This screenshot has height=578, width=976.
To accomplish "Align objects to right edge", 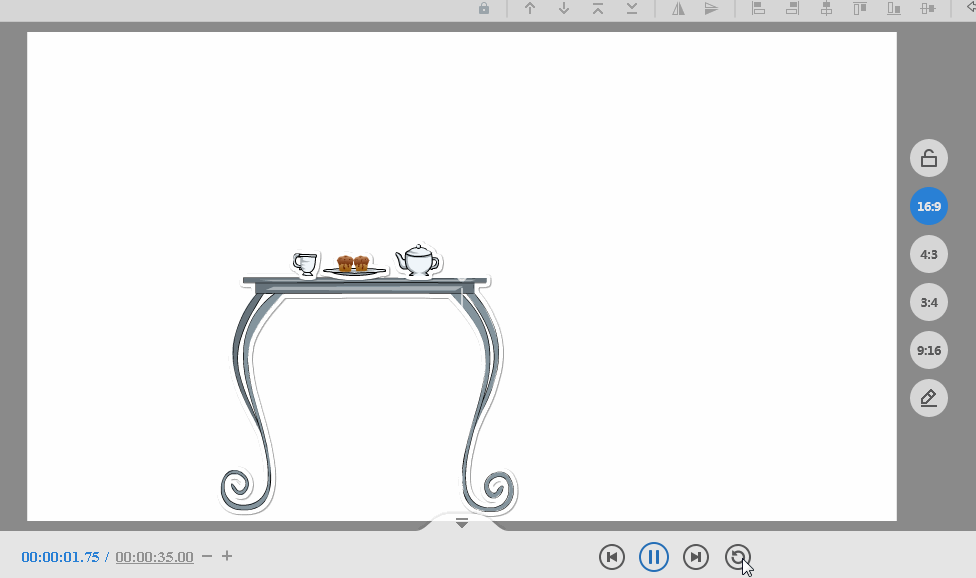I will [x=792, y=8].
